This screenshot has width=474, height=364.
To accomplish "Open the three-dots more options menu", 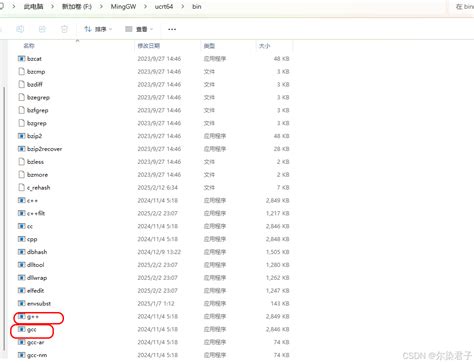I will (172, 29).
